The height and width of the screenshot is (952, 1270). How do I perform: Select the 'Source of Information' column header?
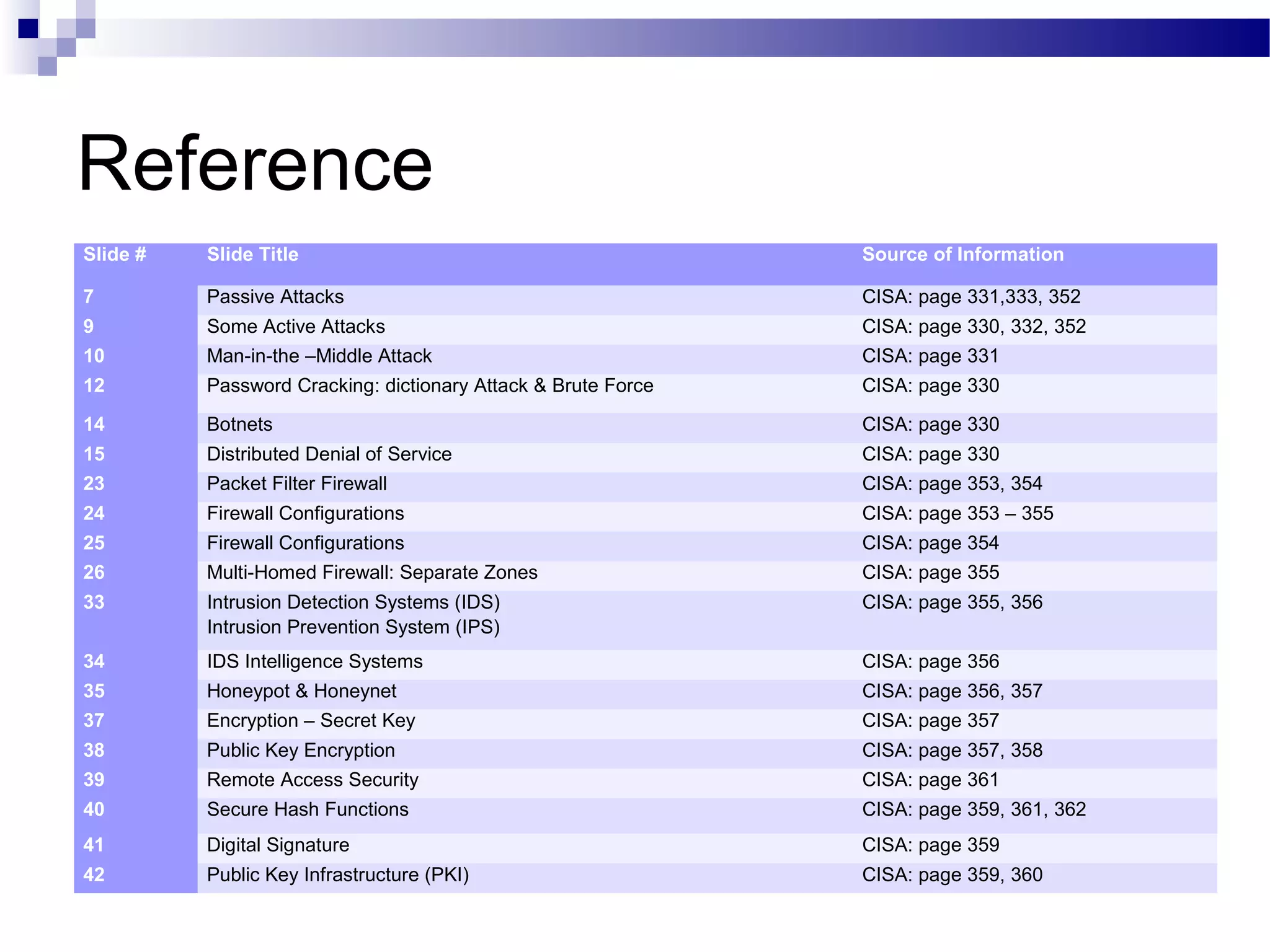[x=962, y=255]
